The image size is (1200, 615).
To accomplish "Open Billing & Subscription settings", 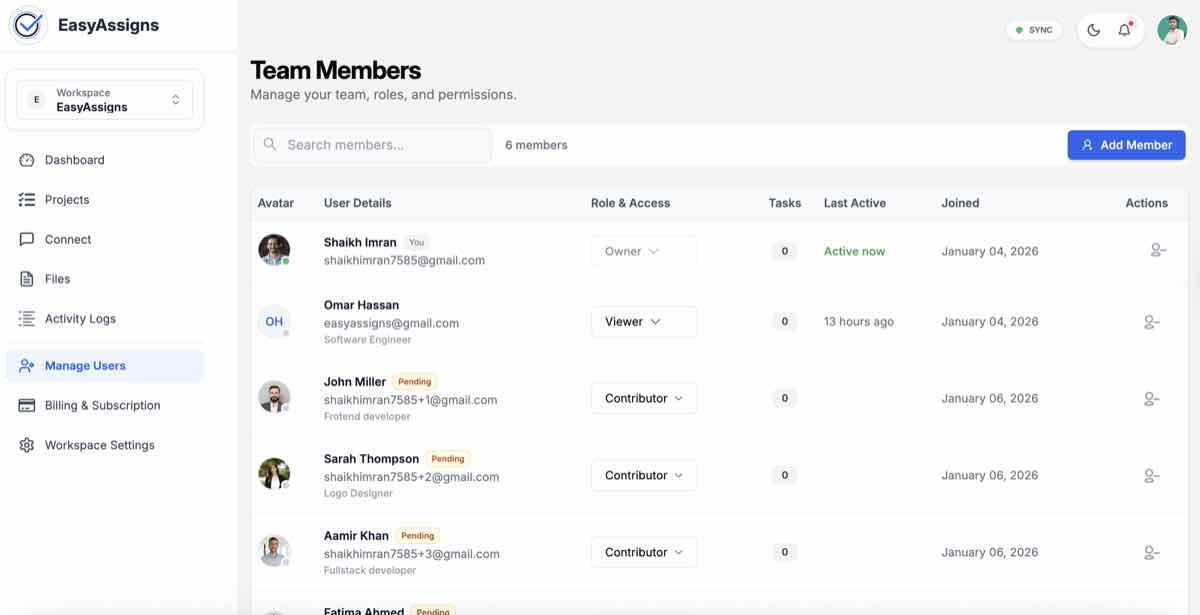I will 102,405.
